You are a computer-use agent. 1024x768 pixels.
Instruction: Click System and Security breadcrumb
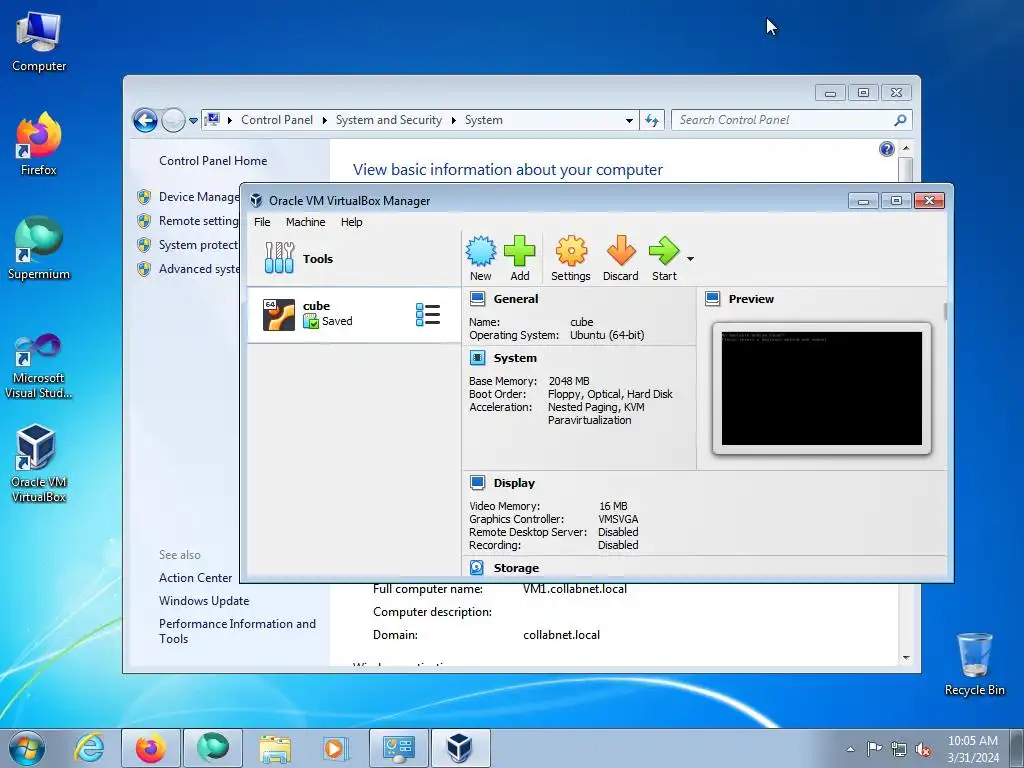(389, 120)
